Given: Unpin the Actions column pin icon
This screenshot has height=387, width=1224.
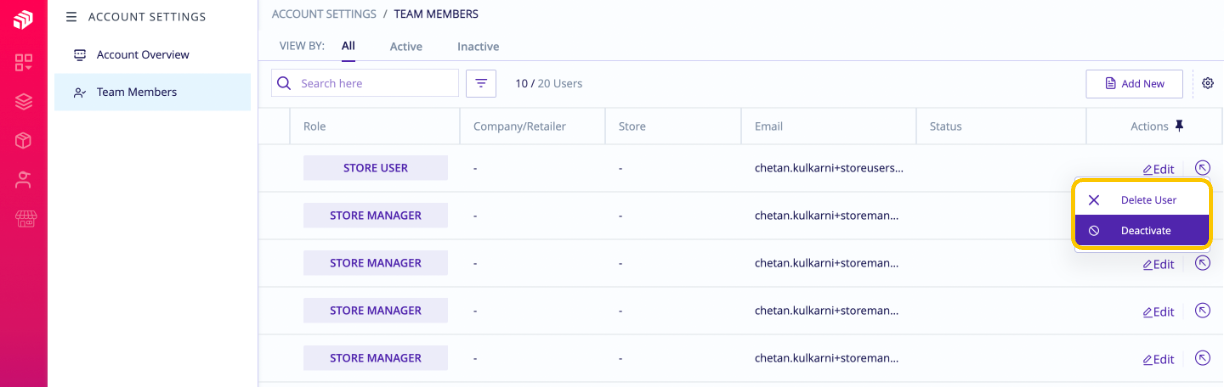Looking at the screenshot, I should point(1179,126).
